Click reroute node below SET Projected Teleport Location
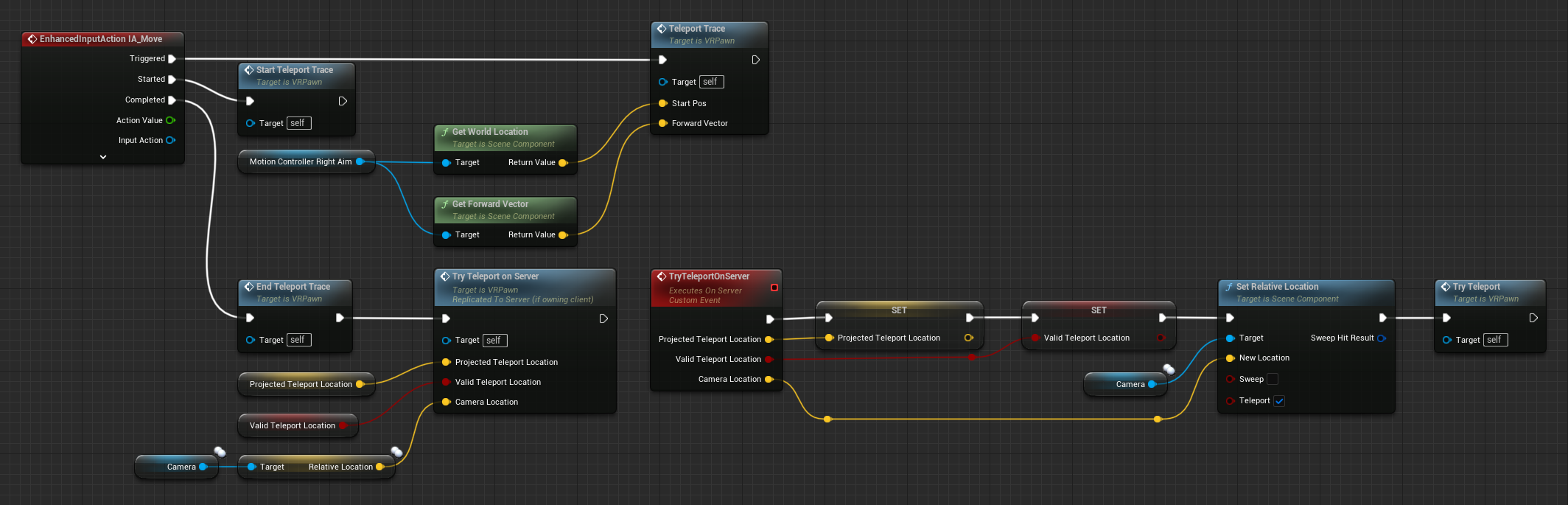Viewport: 1568px width, 505px height. click(x=827, y=419)
